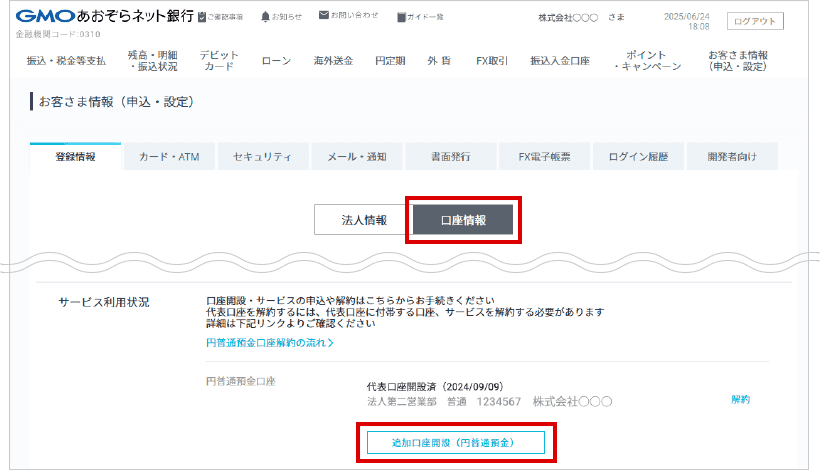Select the 口座情報 toggle button
The image size is (820, 470).
tap(463, 220)
